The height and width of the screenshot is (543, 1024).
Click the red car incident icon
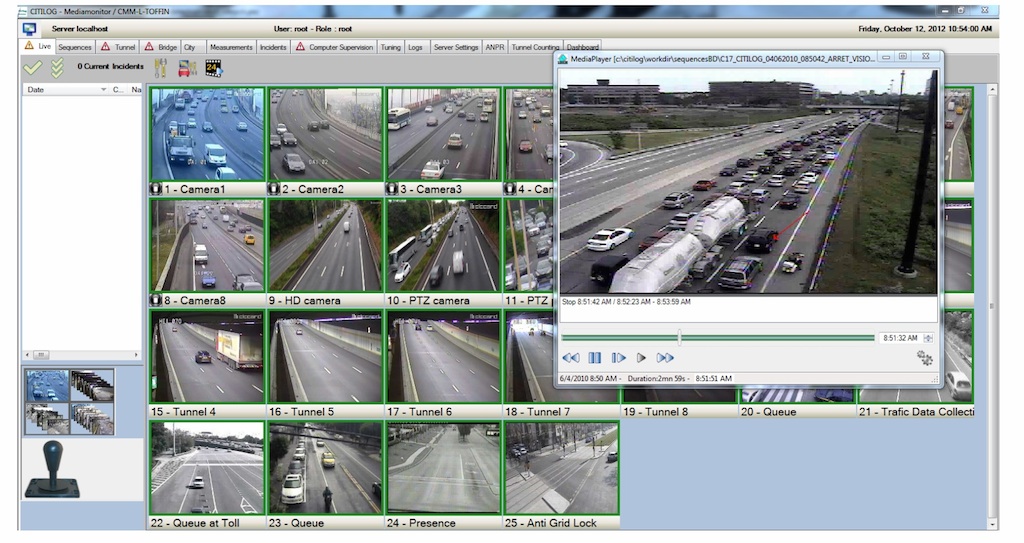pos(187,68)
